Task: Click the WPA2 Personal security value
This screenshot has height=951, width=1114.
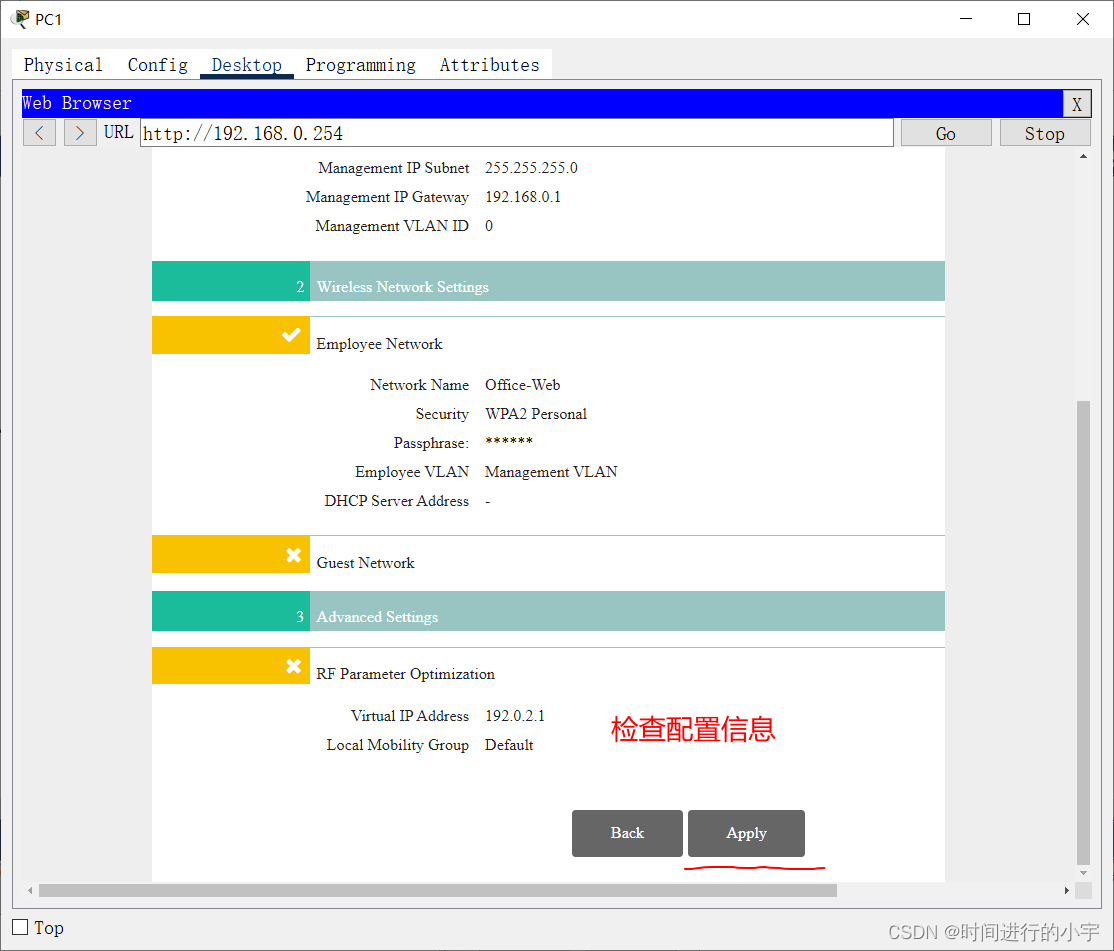Action: (536, 414)
